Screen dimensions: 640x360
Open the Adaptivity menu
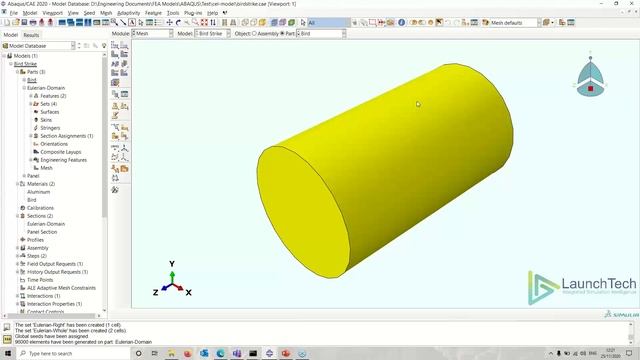pos(129,13)
